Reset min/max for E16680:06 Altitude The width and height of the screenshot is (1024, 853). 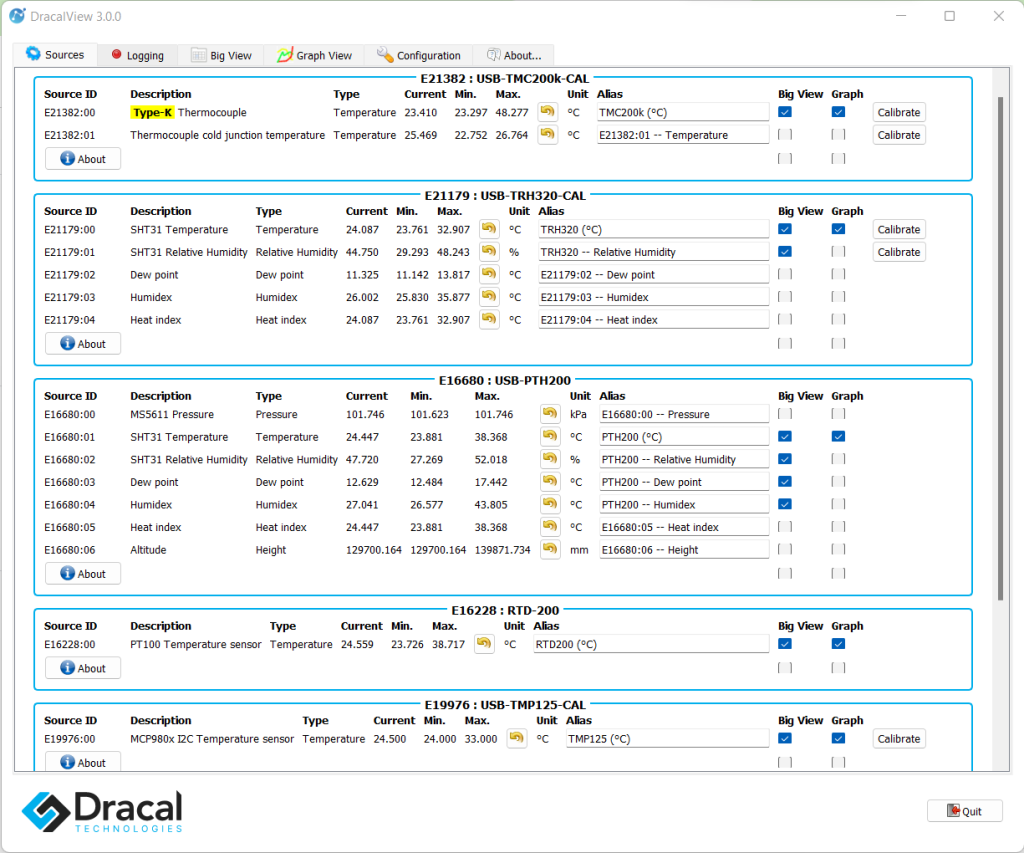point(550,549)
